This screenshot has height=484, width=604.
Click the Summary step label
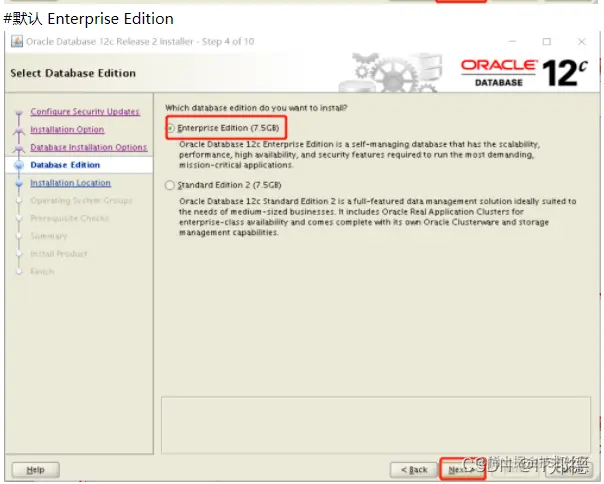pos(49,236)
